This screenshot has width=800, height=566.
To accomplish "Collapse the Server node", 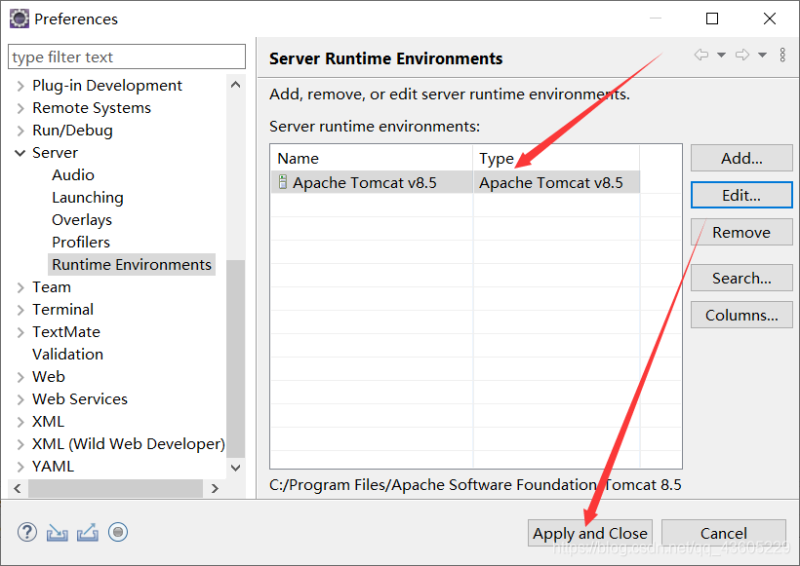I will pyautogui.click(x=20, y=153).
